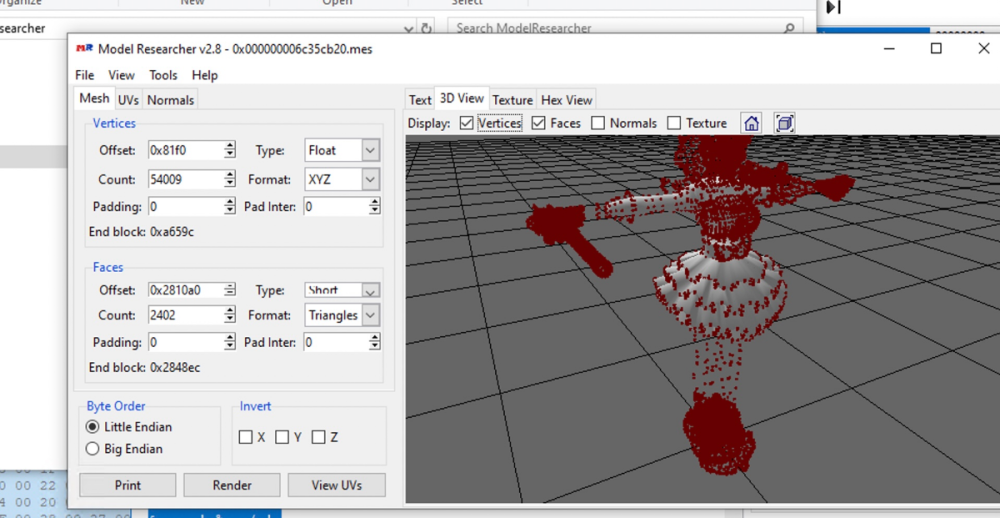Click the Print button
This screenshot has width=1000, height=518.
click(128, 485)
